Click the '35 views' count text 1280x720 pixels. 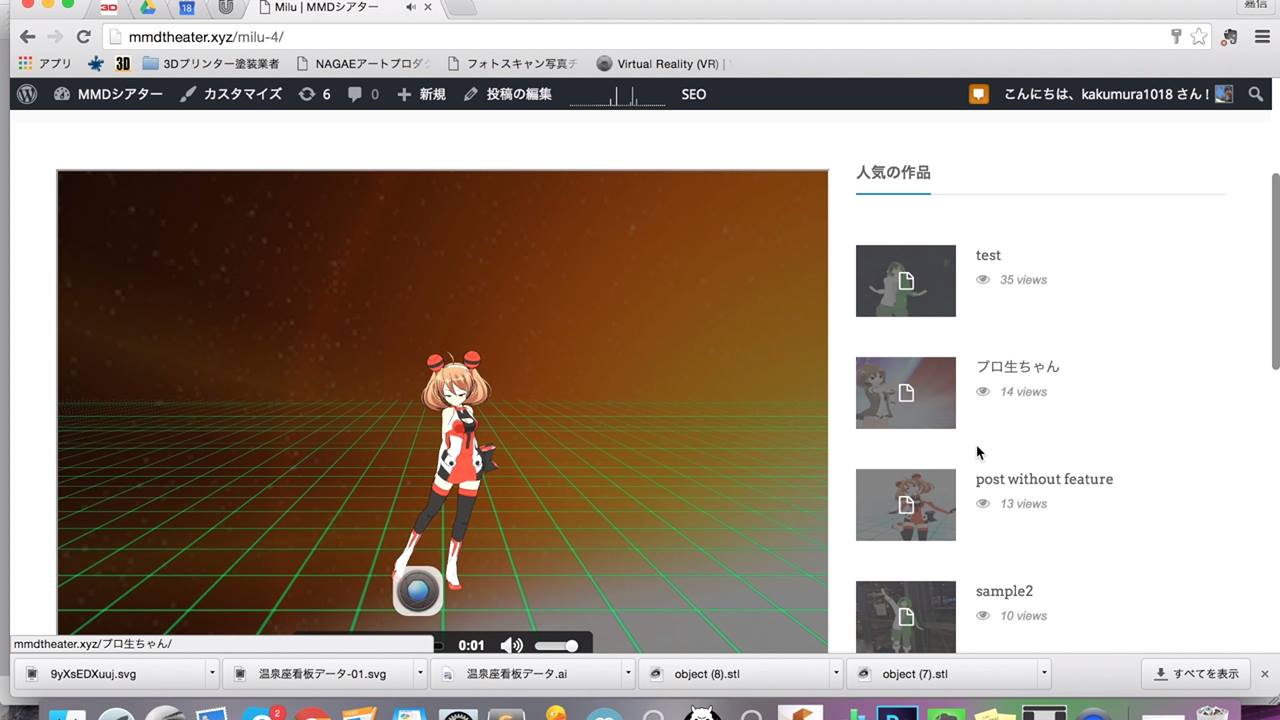click(1024, 280)
